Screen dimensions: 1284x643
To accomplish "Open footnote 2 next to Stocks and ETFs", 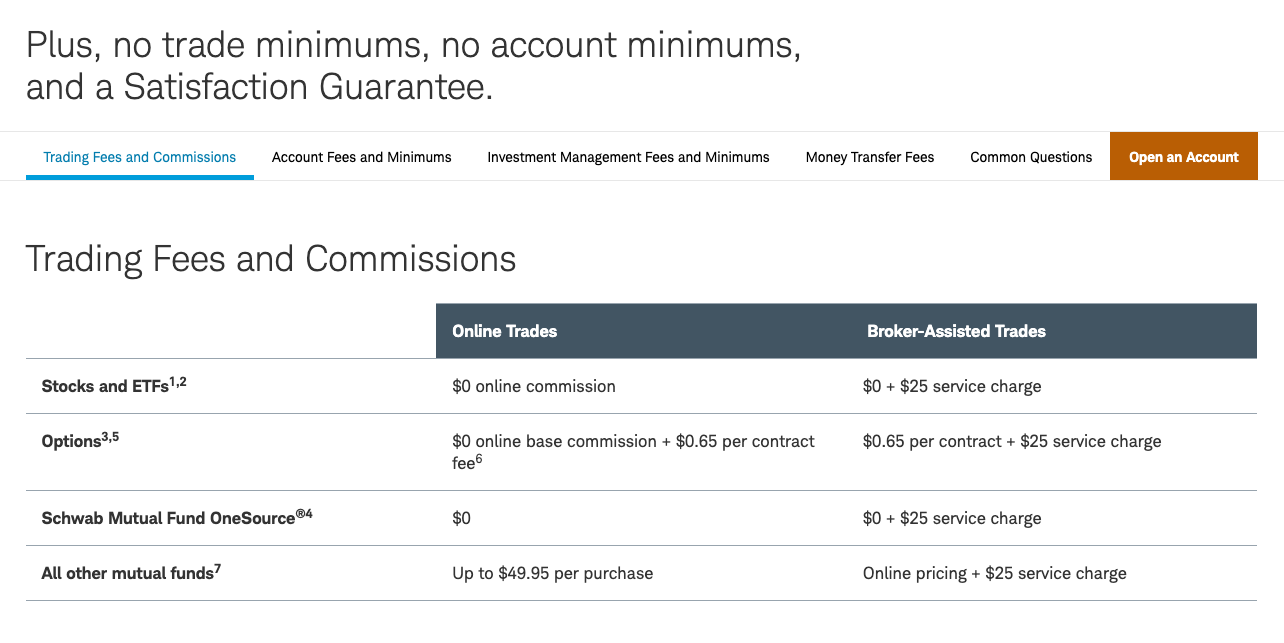I will (183, 381).
